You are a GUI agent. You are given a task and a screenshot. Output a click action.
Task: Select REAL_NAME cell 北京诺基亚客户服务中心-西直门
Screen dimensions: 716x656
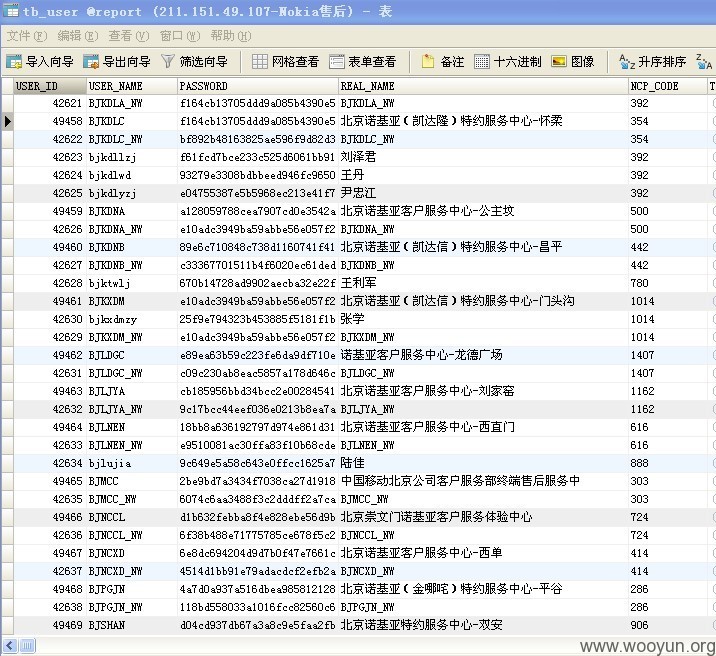pyautogui.click(x=483, y=427)
